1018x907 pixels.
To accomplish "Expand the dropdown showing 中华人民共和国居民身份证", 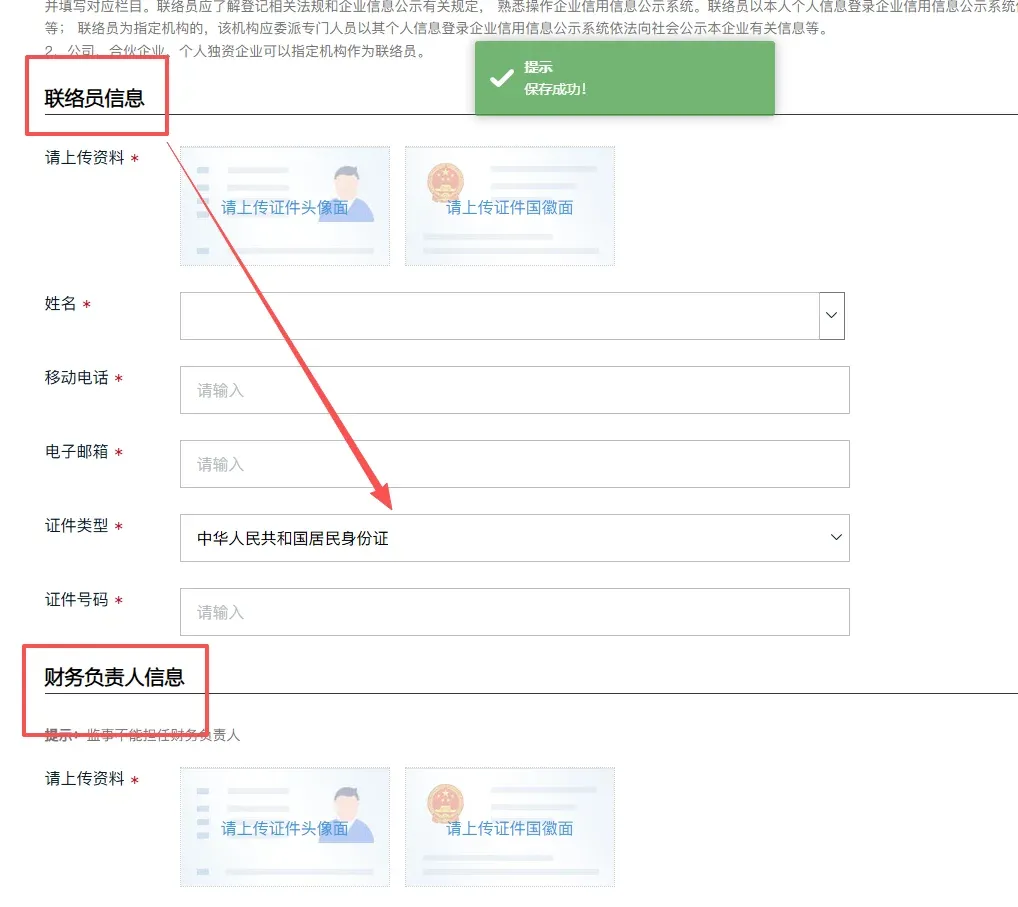I will click(836, 538).
